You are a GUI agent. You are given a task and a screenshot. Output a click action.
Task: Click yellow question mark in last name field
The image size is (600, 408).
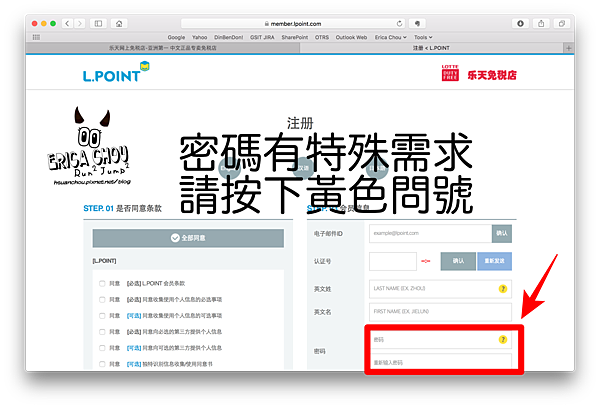tap(503, 289)
